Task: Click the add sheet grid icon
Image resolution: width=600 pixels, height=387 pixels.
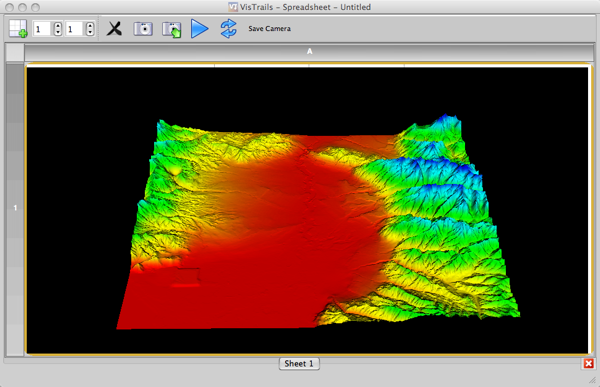Action: pyautogui.click(x=18, y=29)
